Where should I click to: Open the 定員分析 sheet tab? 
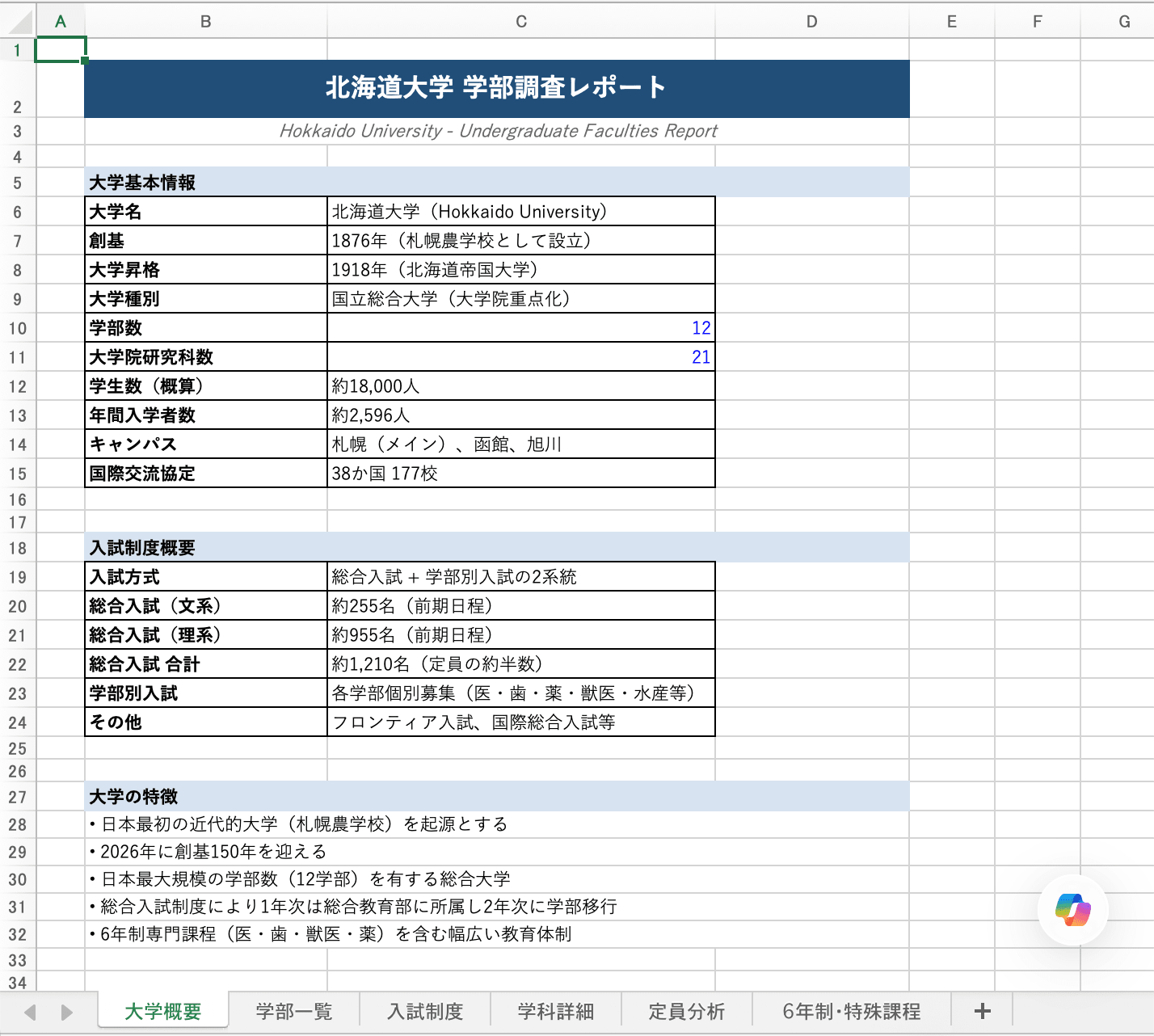point(687,1011)
